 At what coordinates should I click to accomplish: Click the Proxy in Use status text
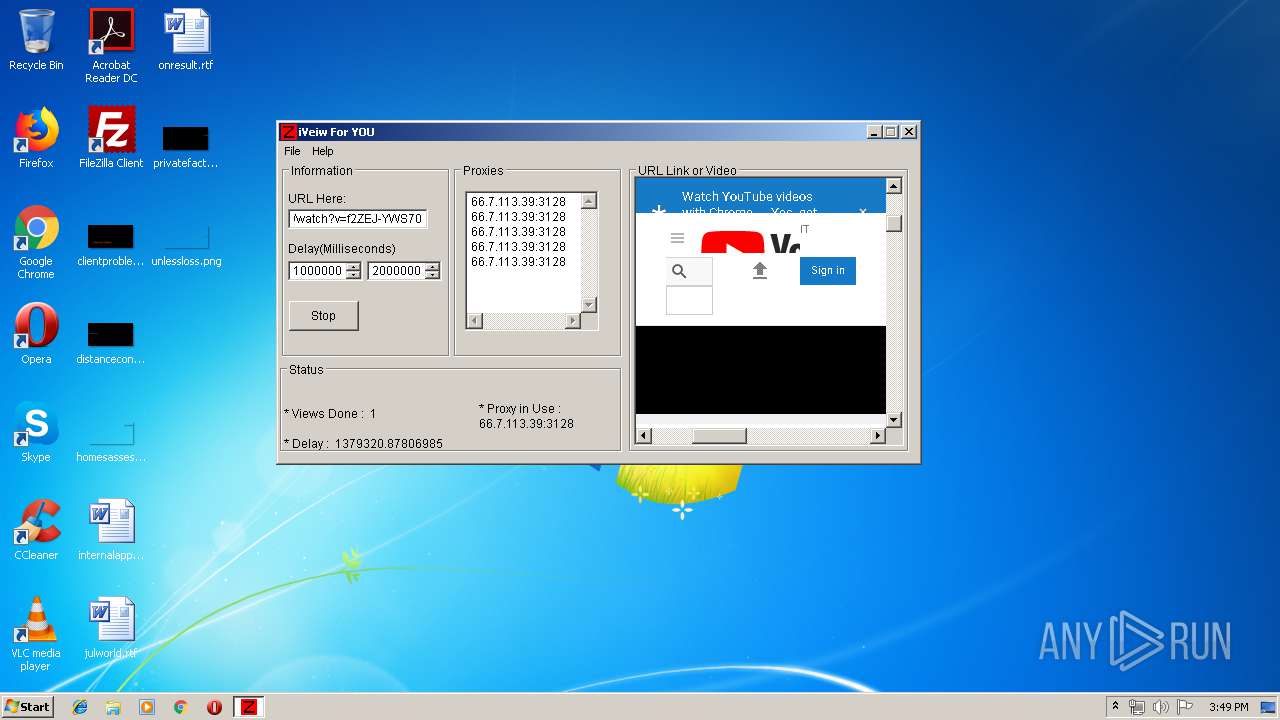(527, 416)
